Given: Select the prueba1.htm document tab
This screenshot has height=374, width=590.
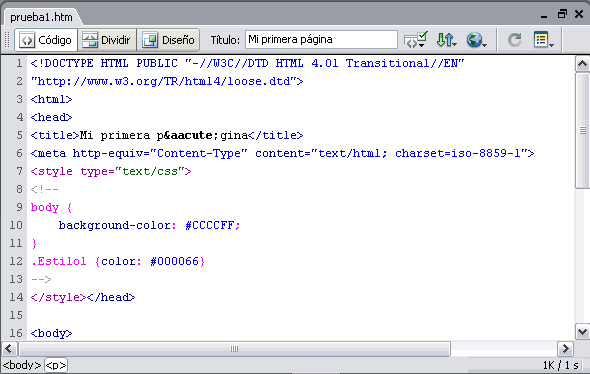Looking at the screenshot, I should tap(41, 17).
